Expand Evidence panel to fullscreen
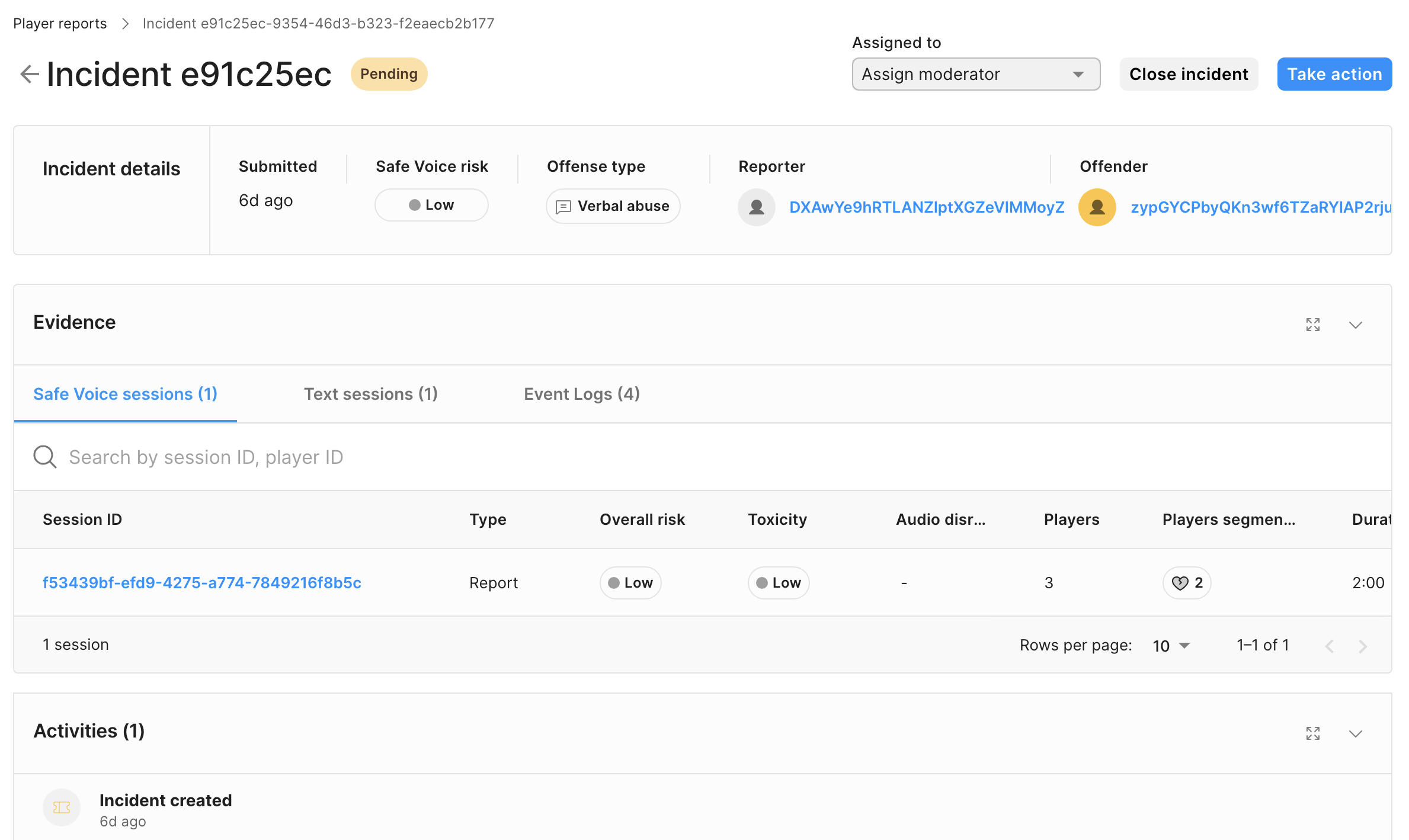This screenshot has width=1409, height=840. click(x=1312, y=325)
